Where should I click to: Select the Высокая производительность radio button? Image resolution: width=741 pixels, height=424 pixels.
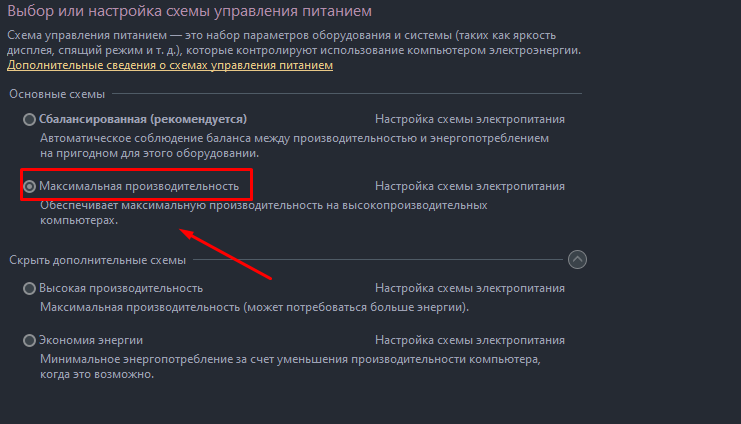coord(30,288)
